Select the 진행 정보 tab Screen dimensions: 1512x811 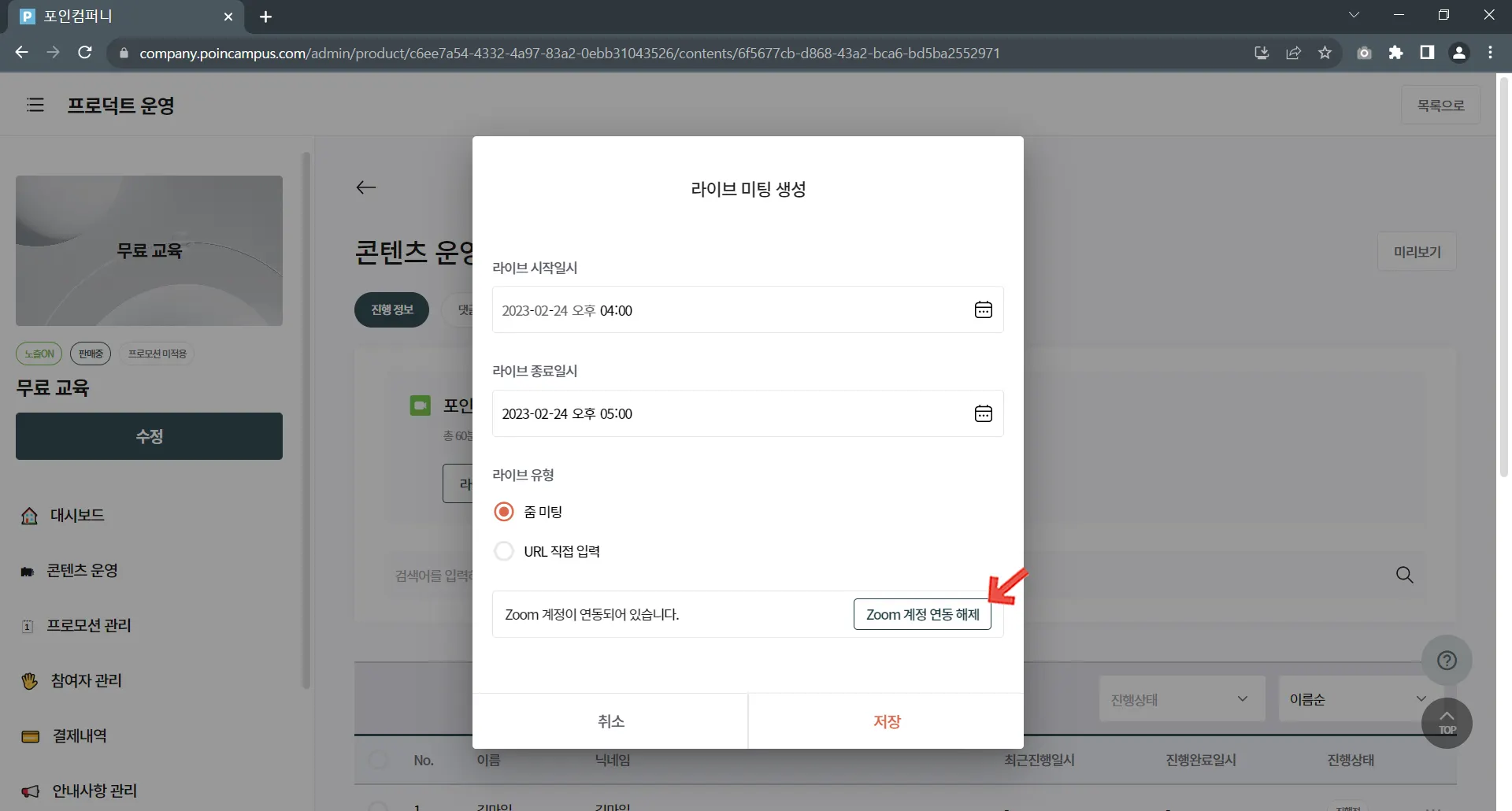click(392, 309)
